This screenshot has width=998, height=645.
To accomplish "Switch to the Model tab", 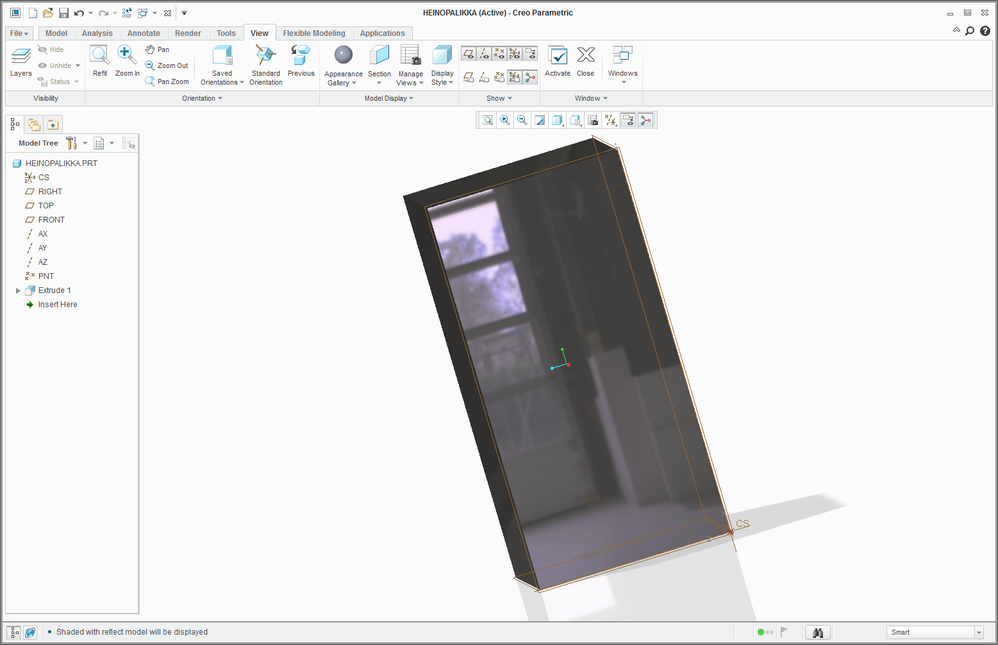I will [56, 33].
